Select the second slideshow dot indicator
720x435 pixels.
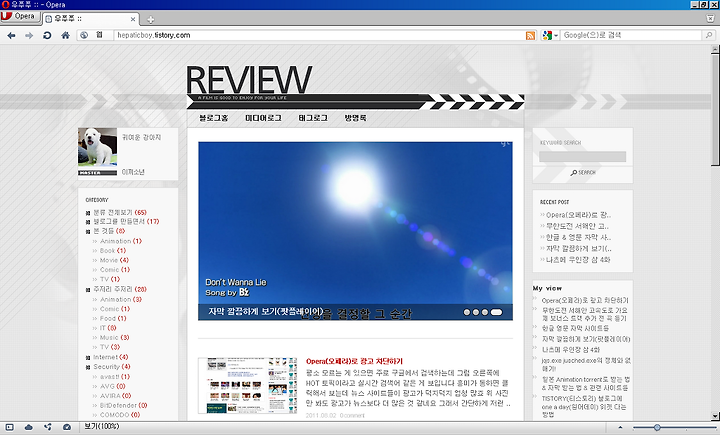(x=476, y=312)
